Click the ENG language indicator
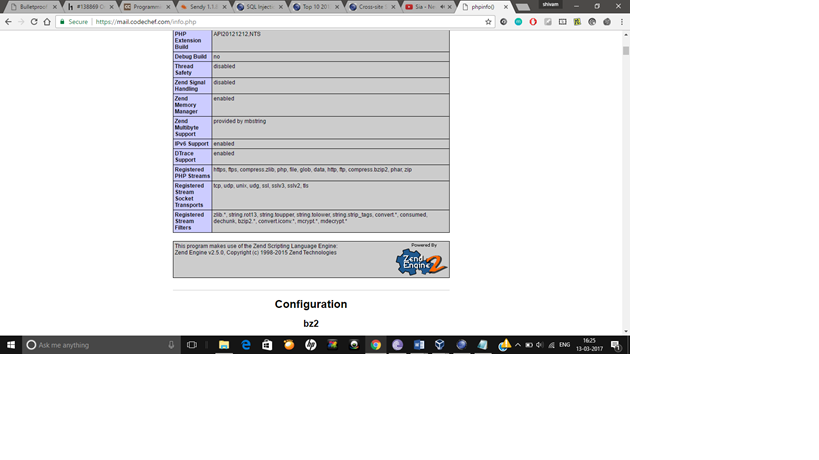Screen dimensions: 819x460 pyautogui.click(x=565, y=345)
